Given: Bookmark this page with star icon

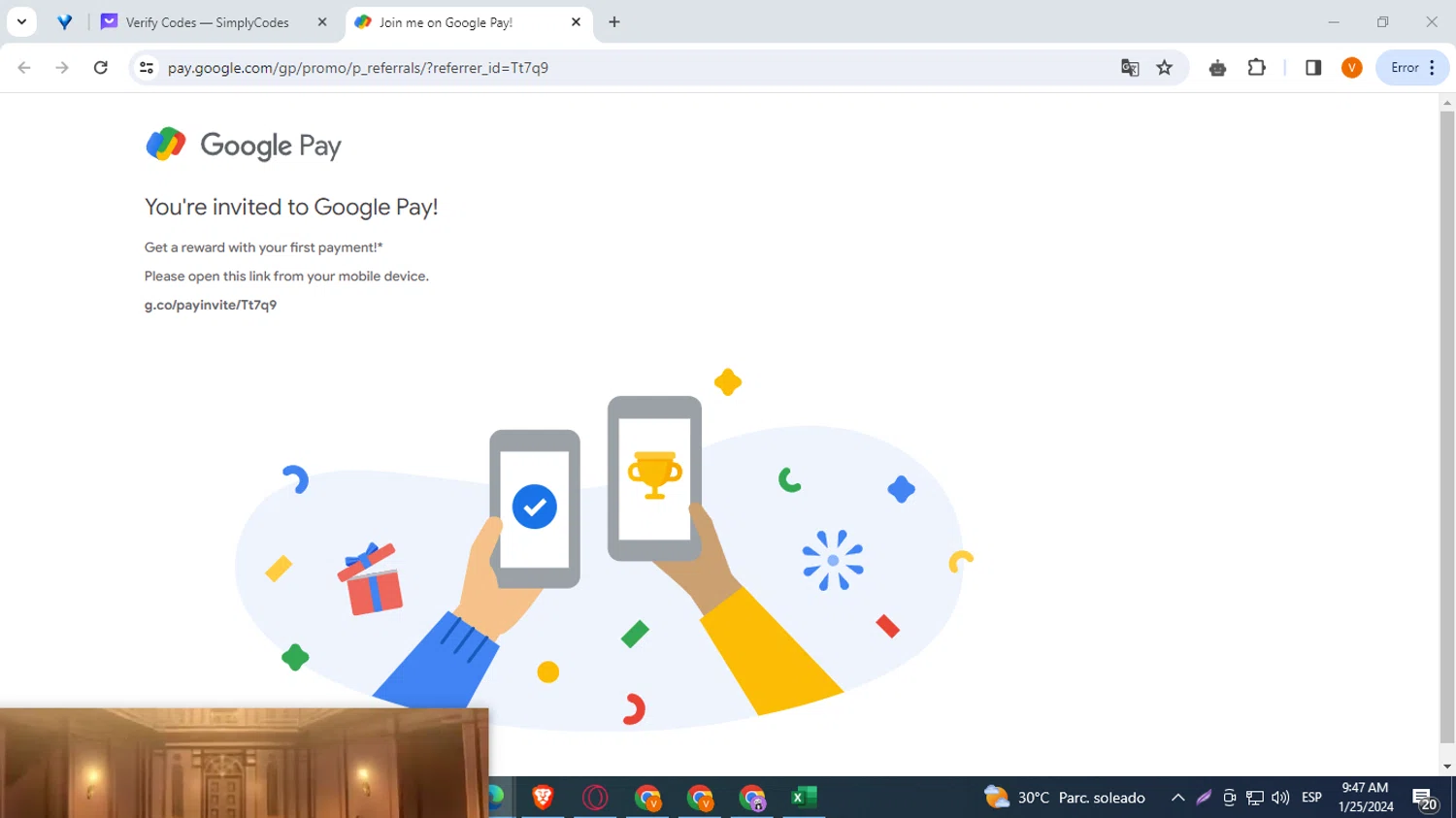Looking at the screenshot, I should tap(1165, 68).
